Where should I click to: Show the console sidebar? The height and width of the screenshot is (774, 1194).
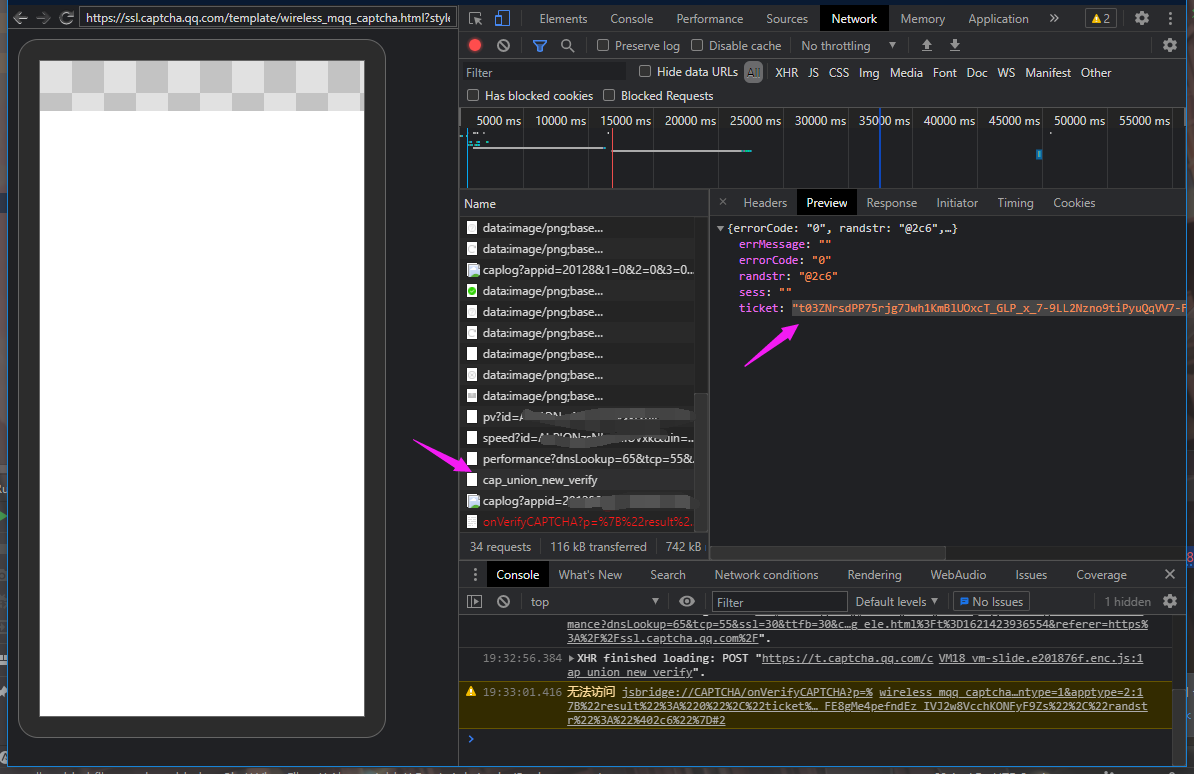coord(475,601)
